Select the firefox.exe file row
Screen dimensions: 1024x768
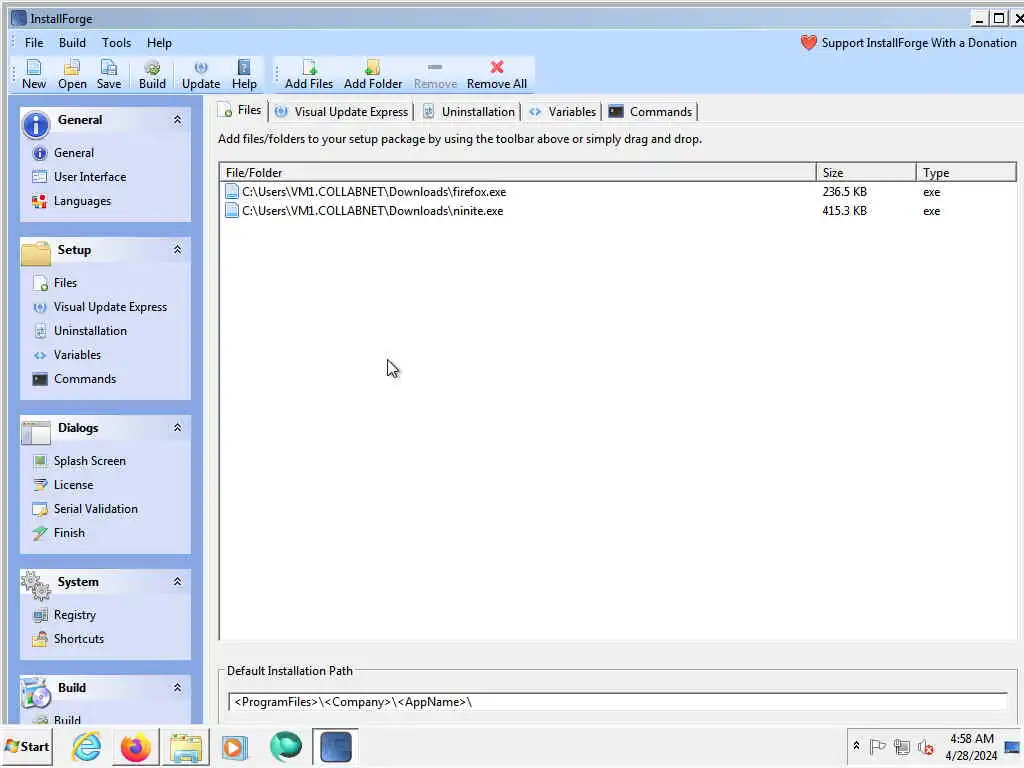point(617,192)
